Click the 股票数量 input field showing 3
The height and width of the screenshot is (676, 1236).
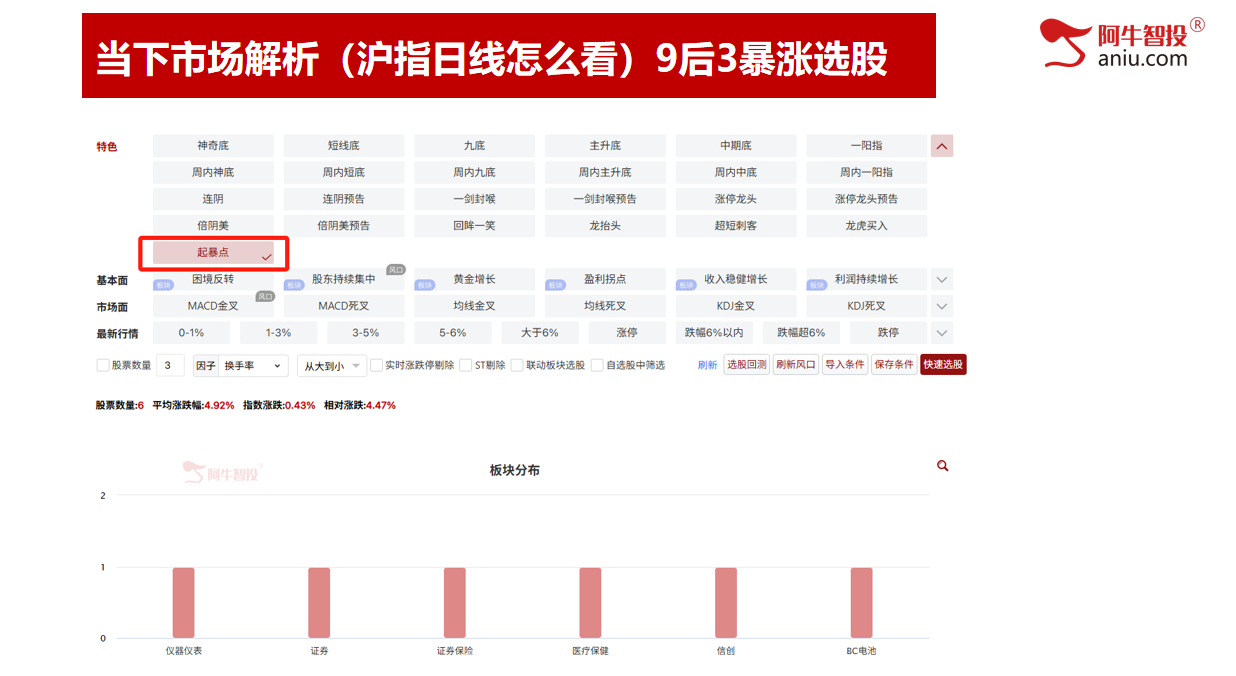point(170,366)
